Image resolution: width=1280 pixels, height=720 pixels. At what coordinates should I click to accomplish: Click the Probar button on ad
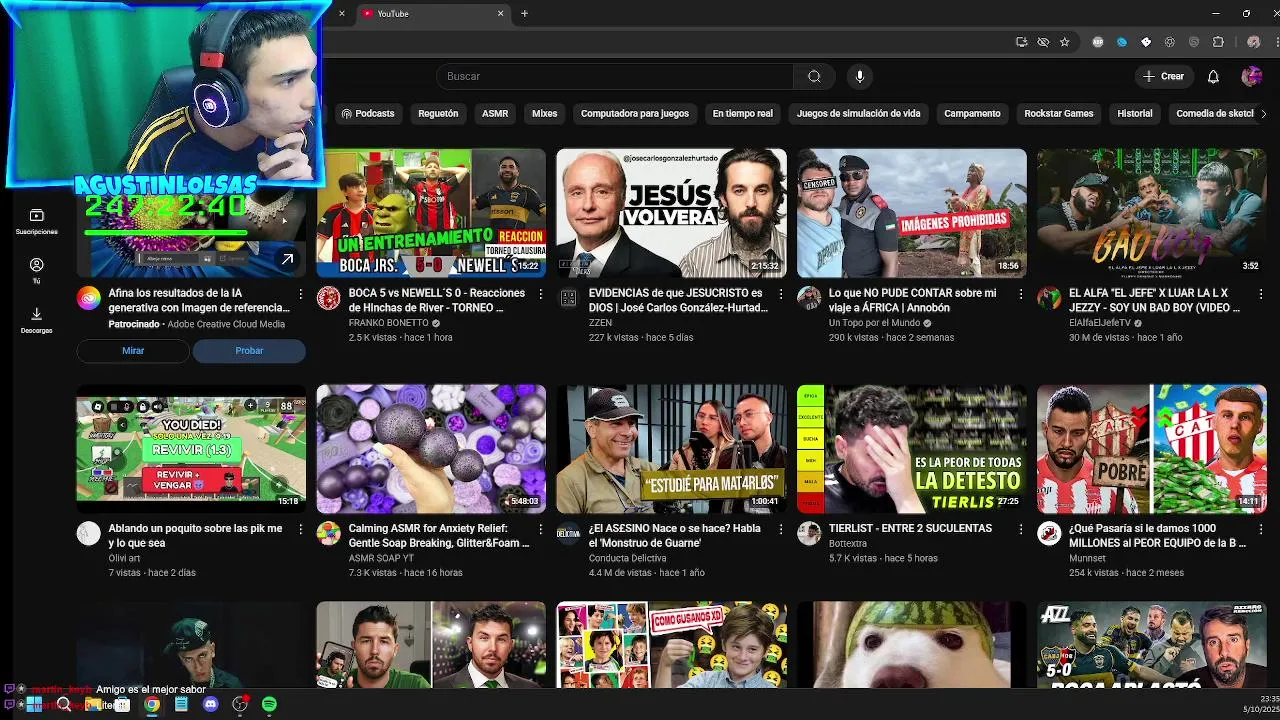(249, 351)
